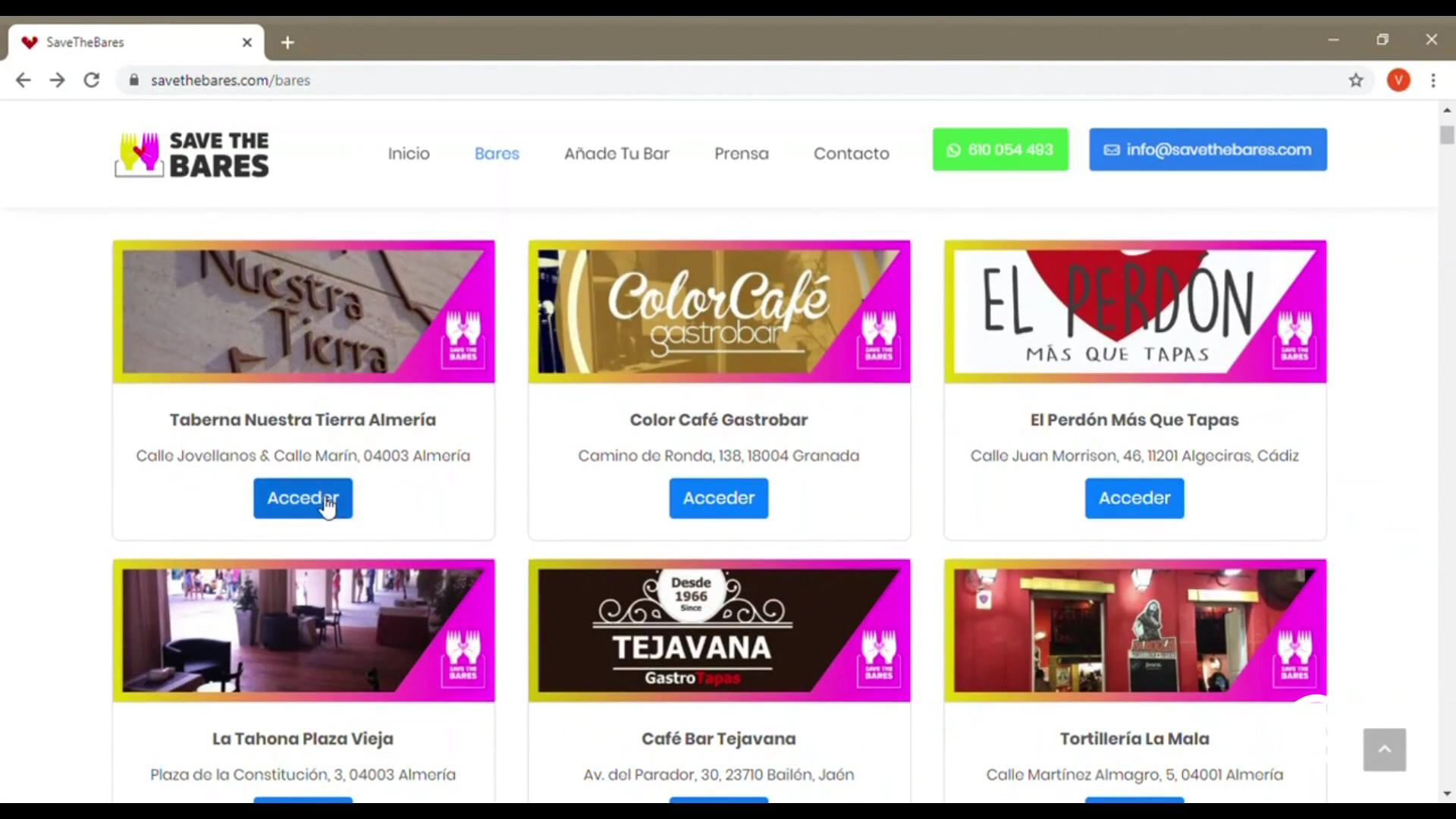Screen dimensions: 1456x819
Task: Click the Save The Bares logo
Action: [x=192, y=154]
